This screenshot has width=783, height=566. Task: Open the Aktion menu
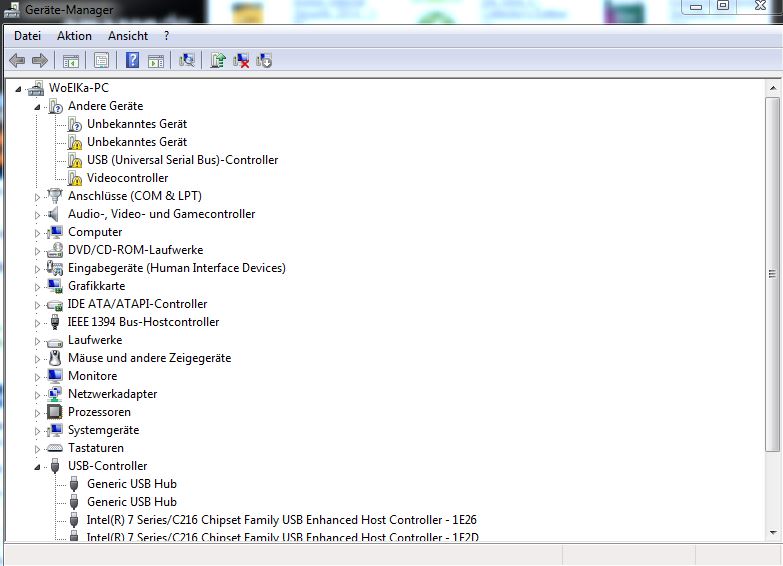(x=74, y=36)
